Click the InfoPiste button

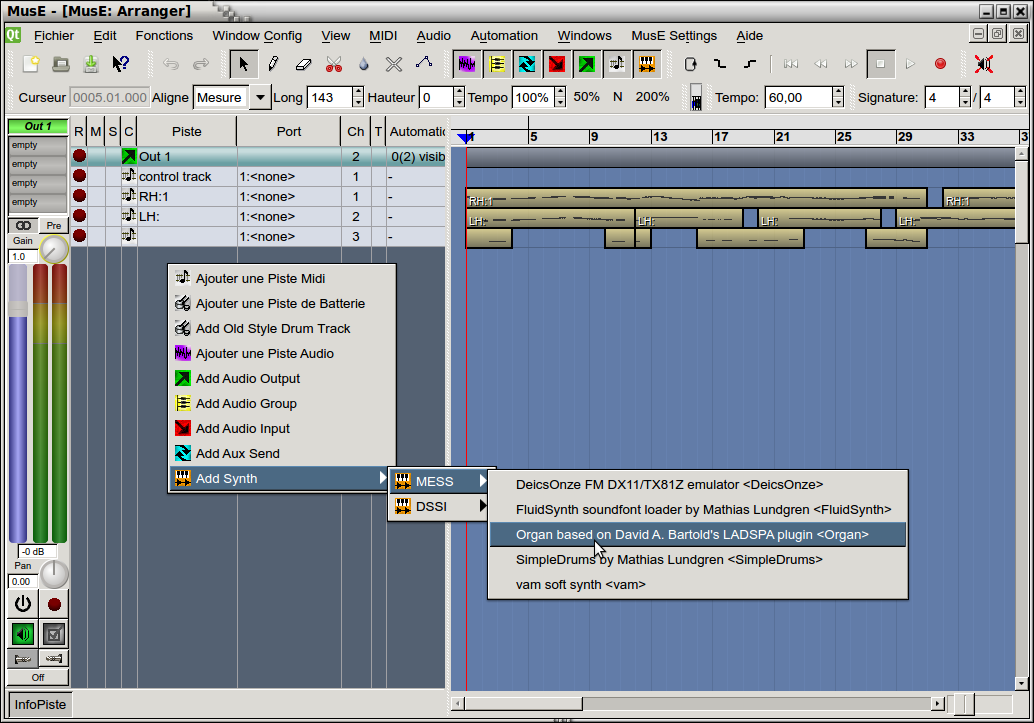coord(40,705)
